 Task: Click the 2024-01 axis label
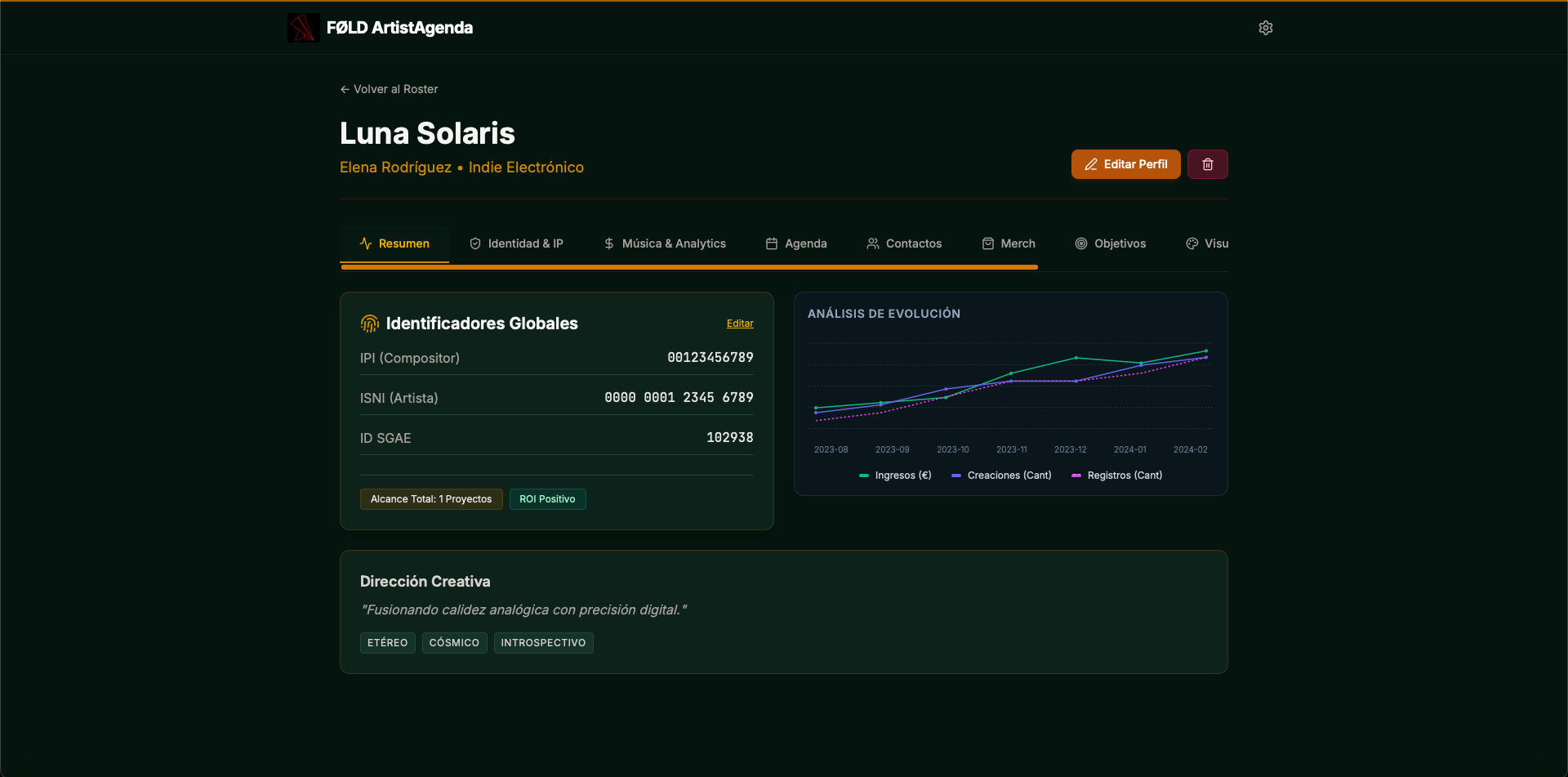(1130, 450)
